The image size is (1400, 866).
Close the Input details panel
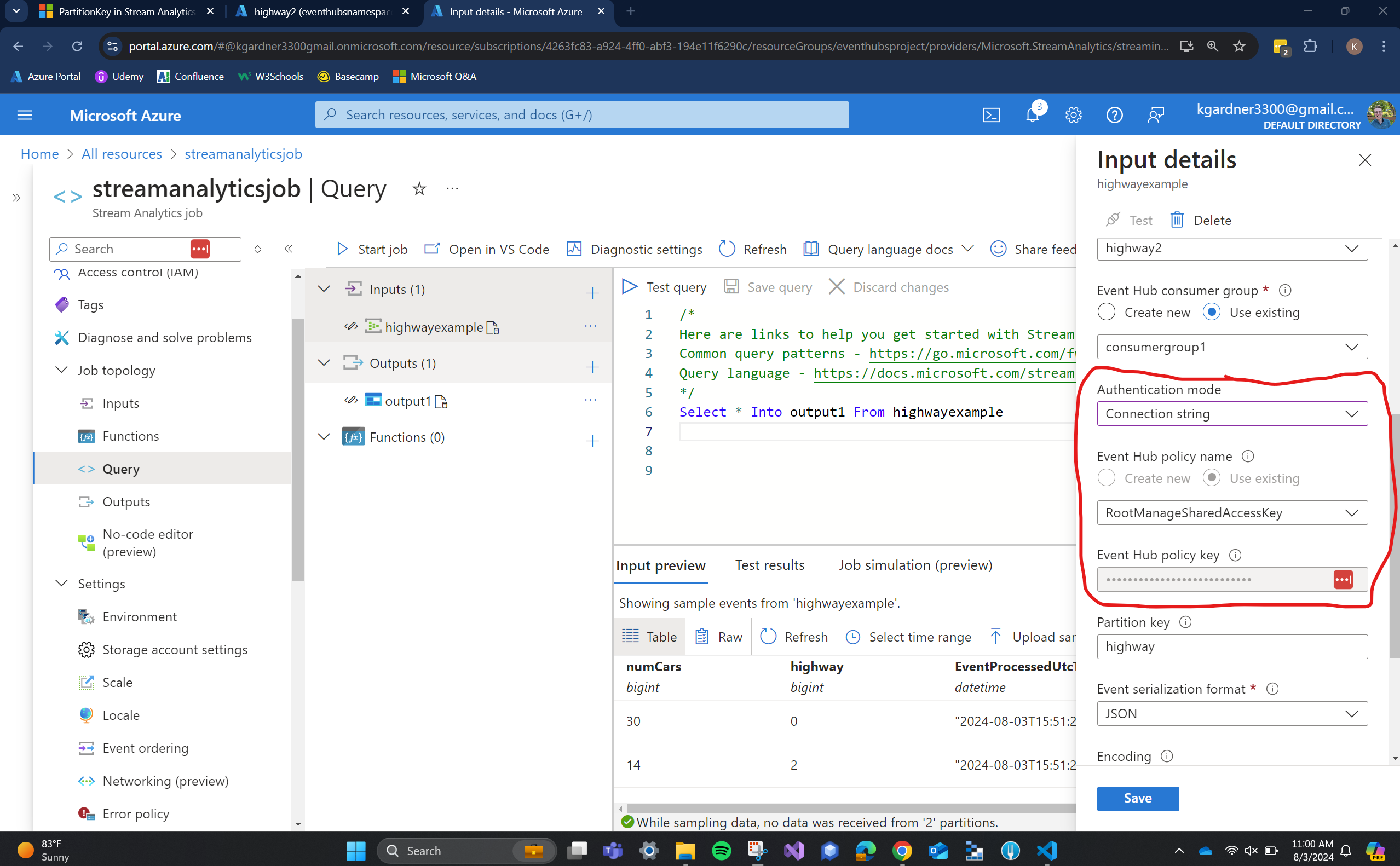tap(1365, 160)
